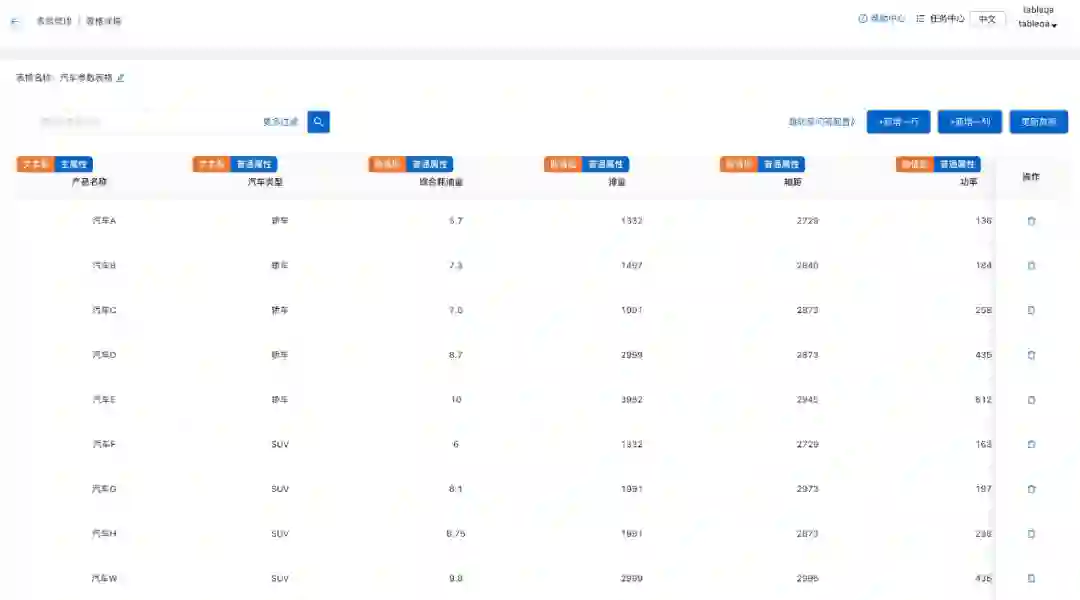Select the 汽车C name cell

click(x=104, y=311)
